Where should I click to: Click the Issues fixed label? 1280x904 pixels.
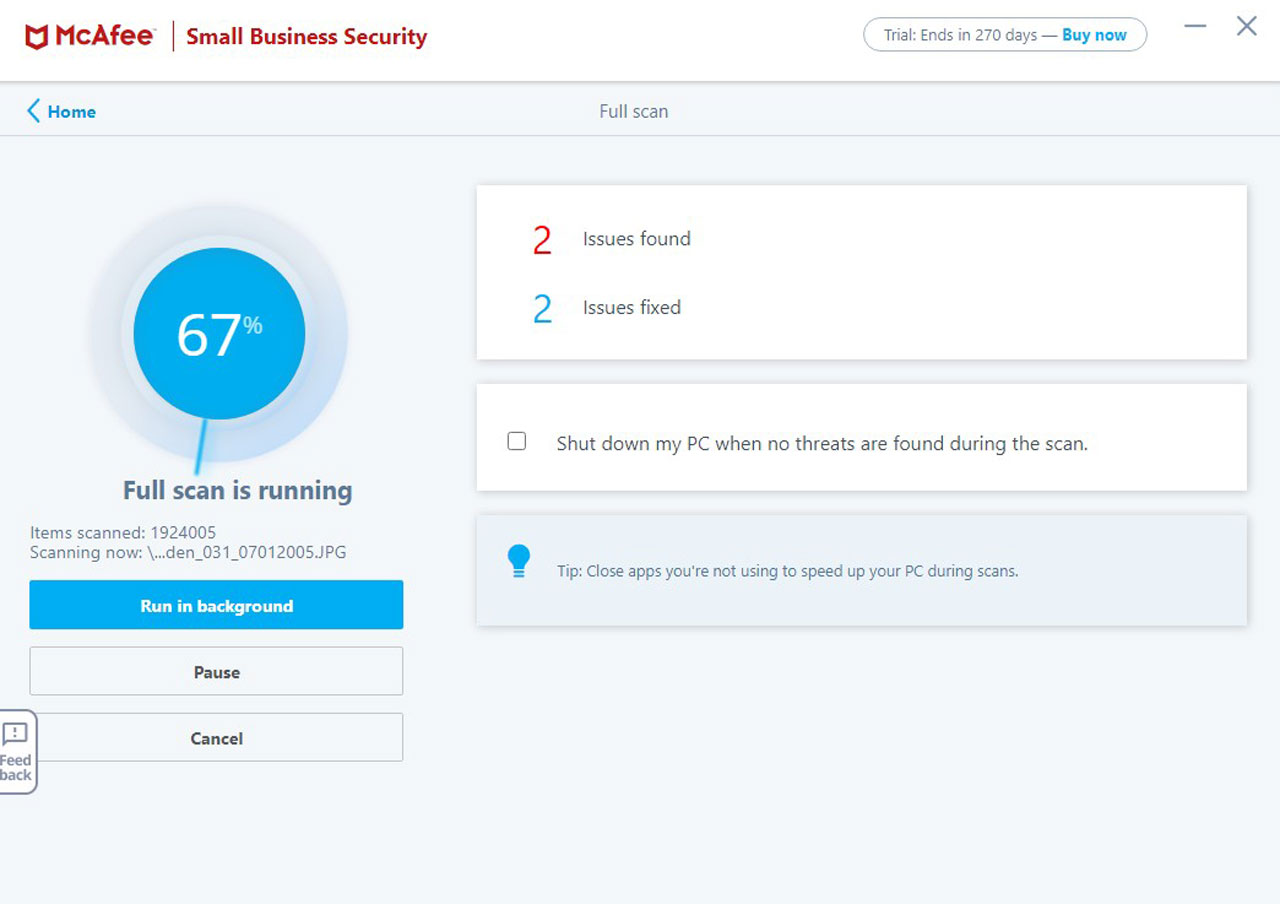(x=631, y=308)
